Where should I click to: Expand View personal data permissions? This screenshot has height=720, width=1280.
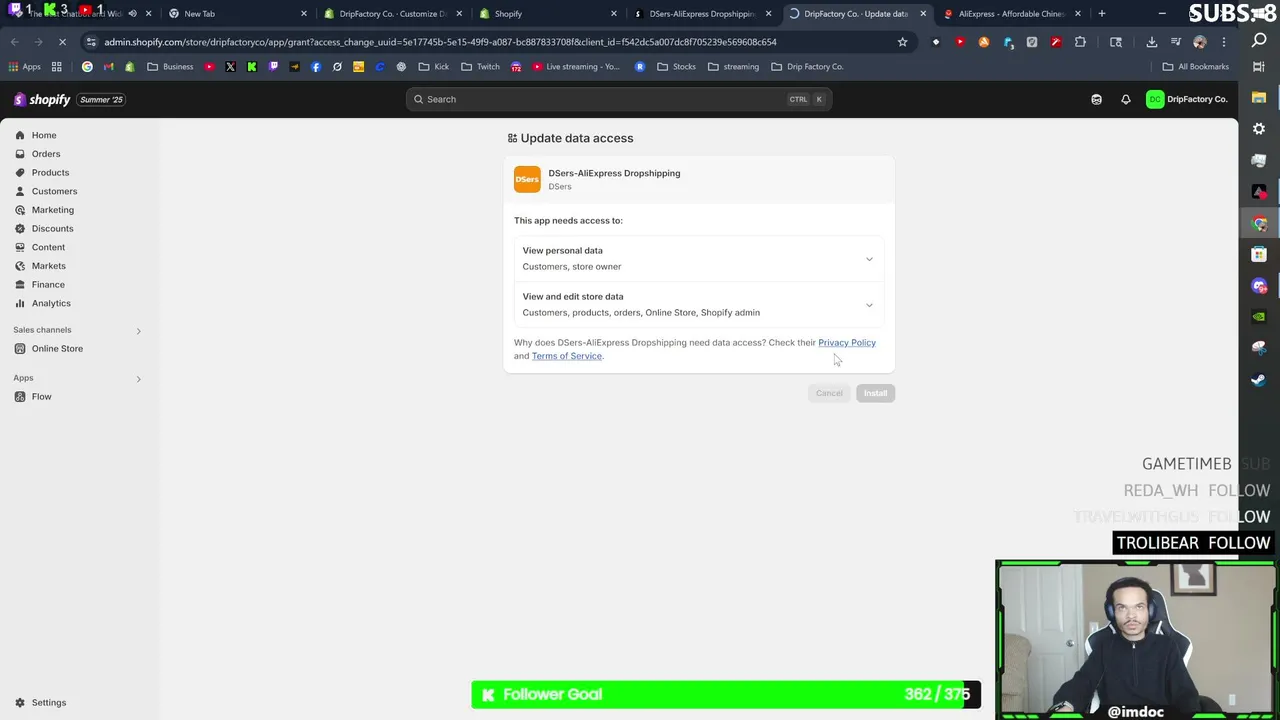698,259
